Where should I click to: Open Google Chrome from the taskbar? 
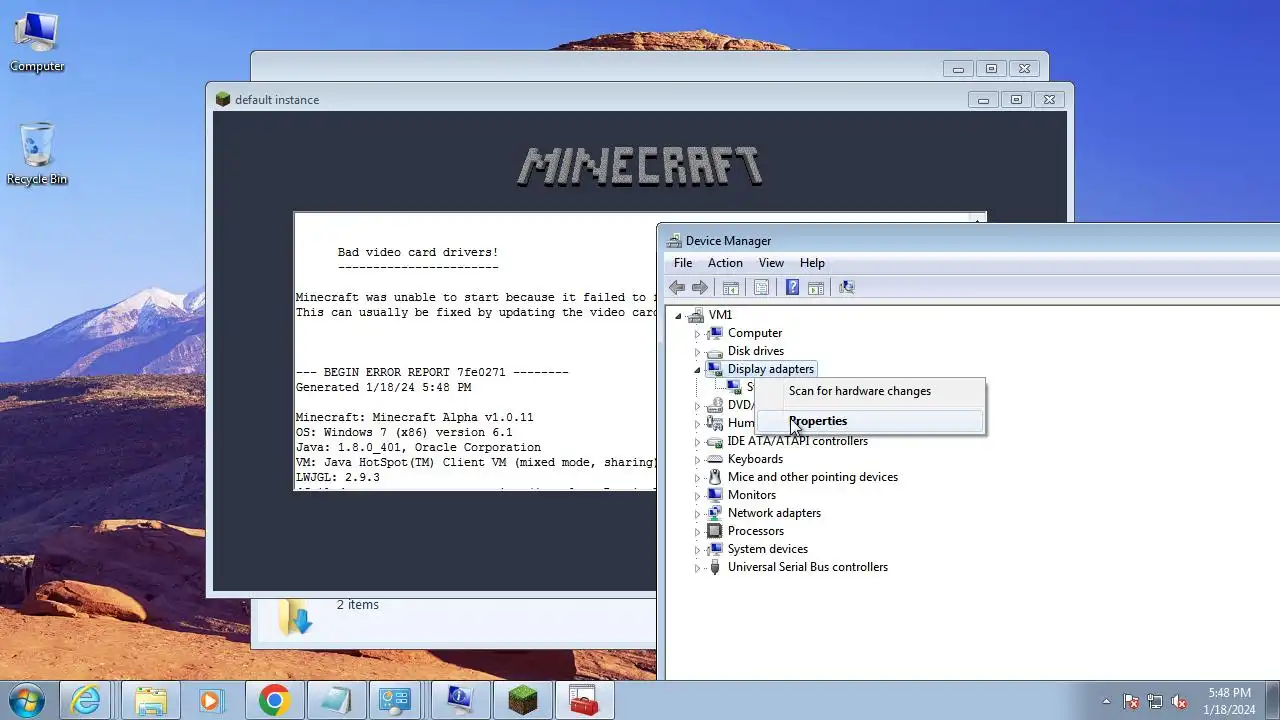click(x=273, y=700)
